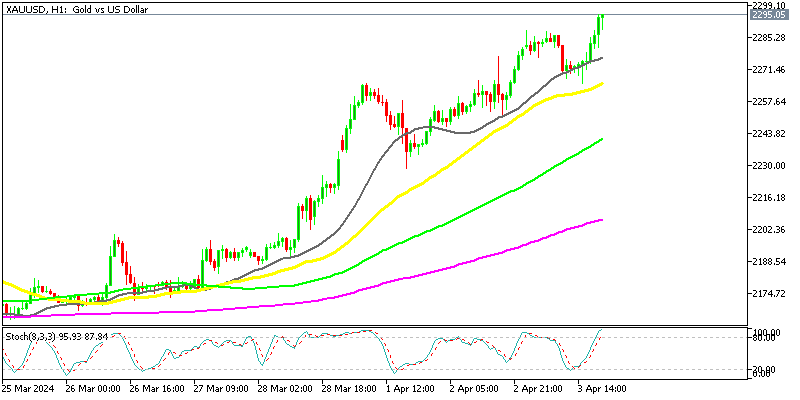Click the 2257.64 price axis label
Image resolution: width=800 pixels, height=400 pixels.
[770, 102]
